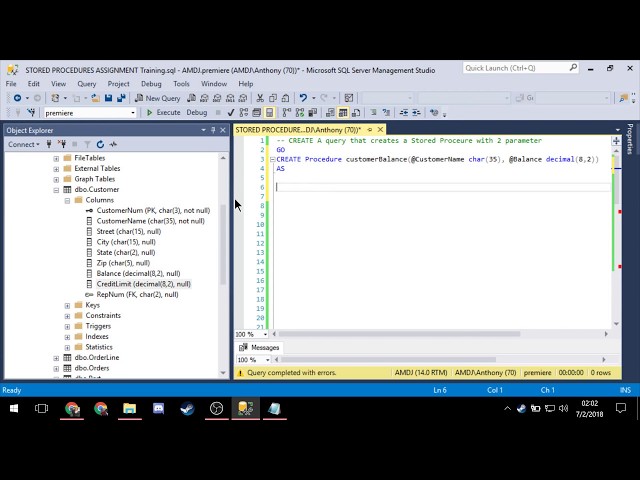
Task: Open the File menu
Action: click(11, 84)
